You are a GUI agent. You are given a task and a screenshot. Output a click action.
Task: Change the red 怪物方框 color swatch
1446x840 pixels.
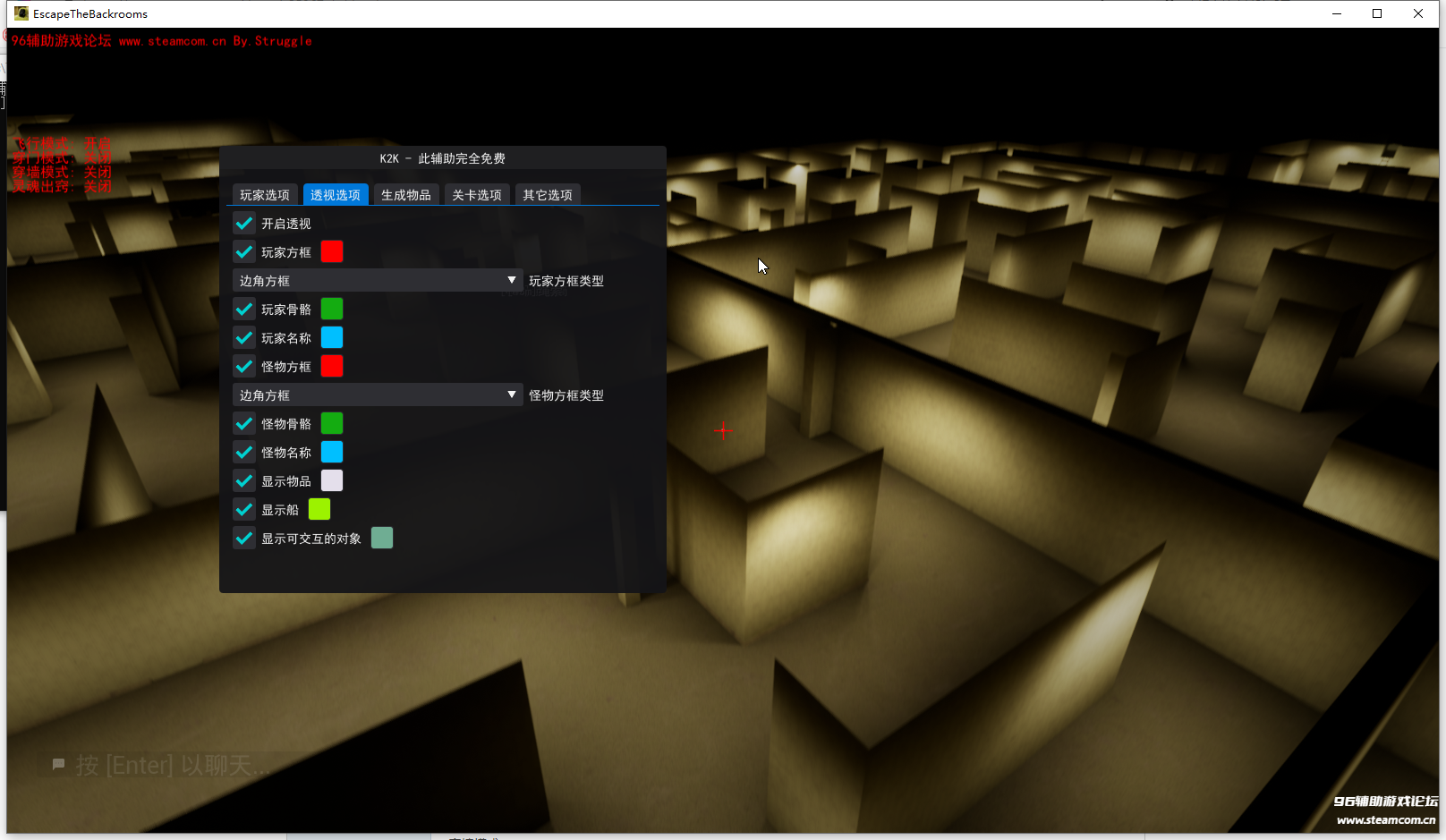pos(332,367)
